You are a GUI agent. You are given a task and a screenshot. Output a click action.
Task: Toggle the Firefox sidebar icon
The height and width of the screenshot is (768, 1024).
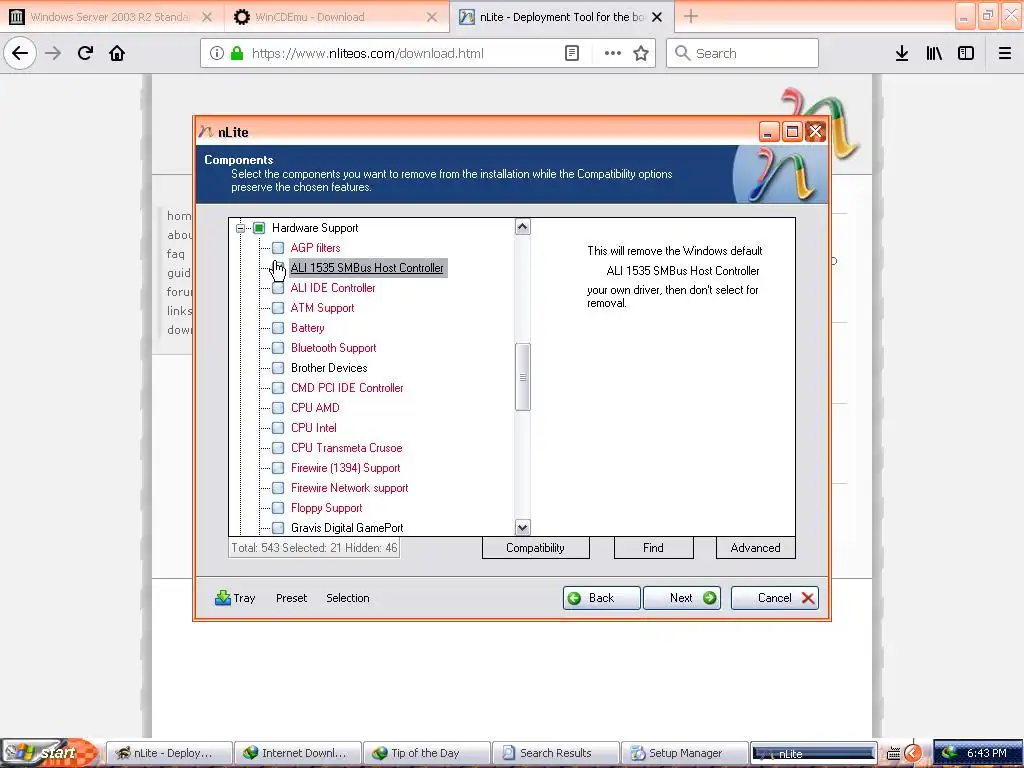point(966,53)
